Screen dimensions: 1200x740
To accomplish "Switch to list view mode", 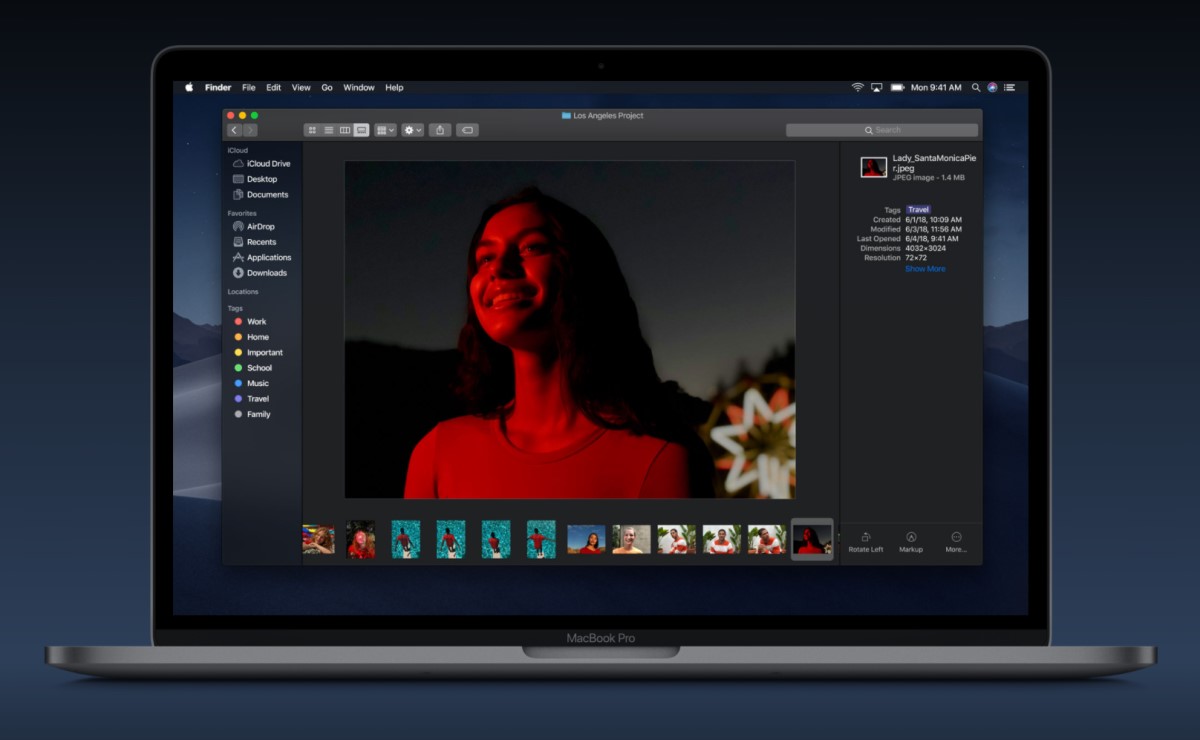I will [329, 130].
